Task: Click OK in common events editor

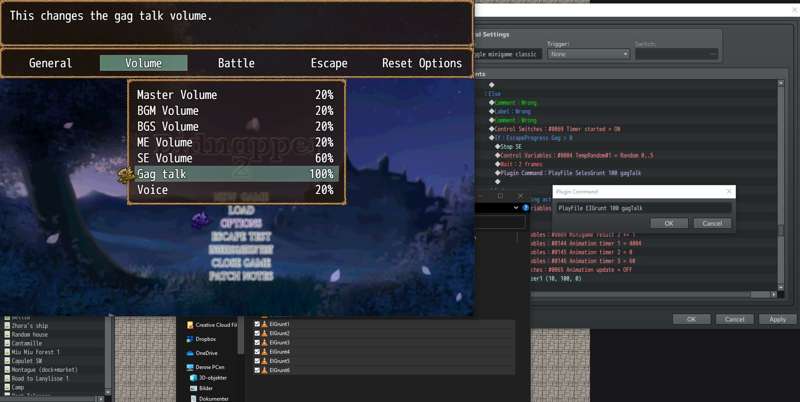Action: pyautogui.click(x=691, y=319)
